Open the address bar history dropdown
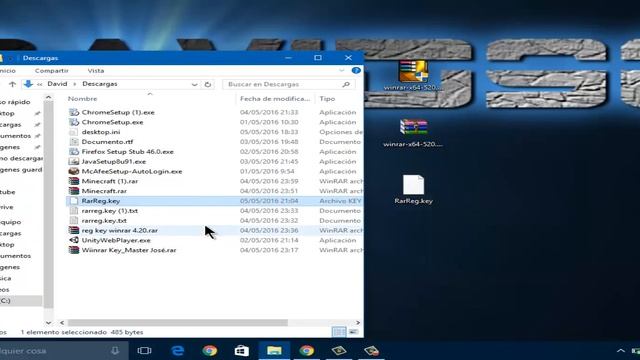 (194, 84)
